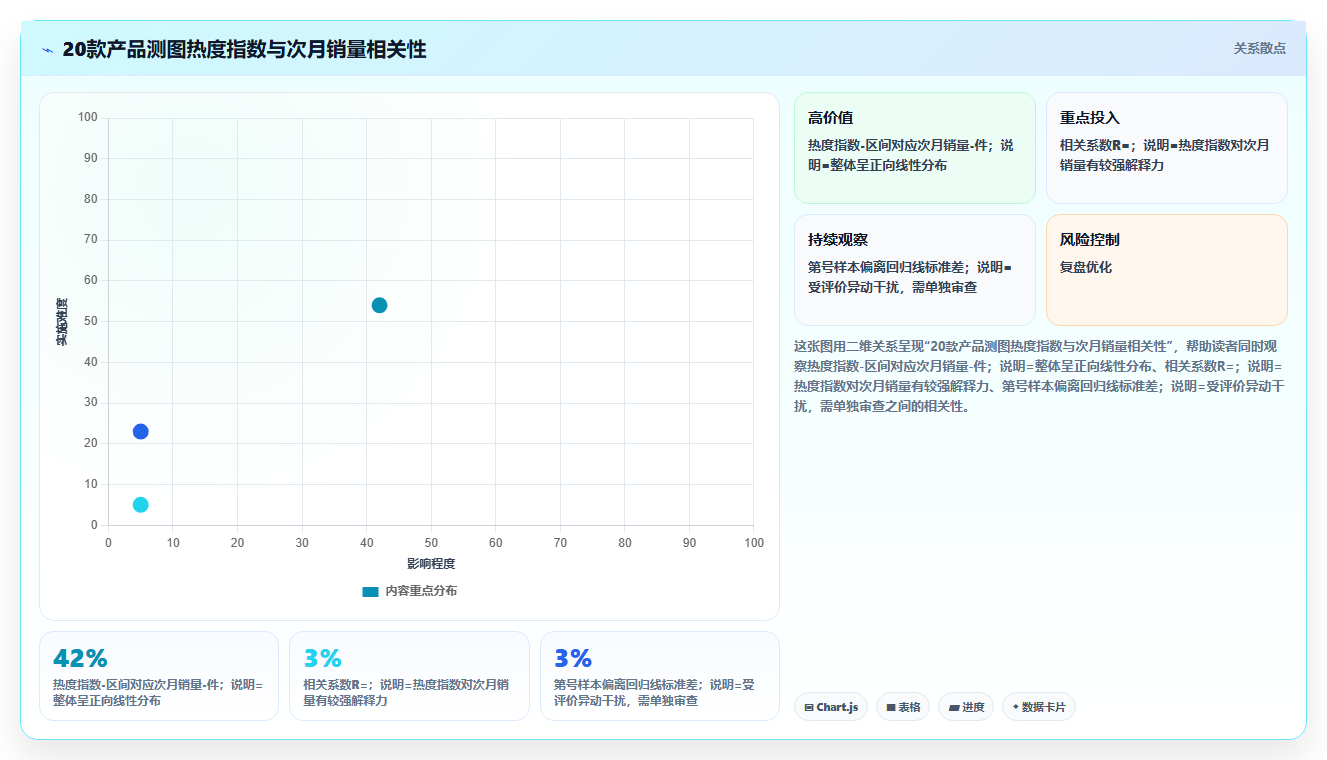Click the chart title 20款产品测图热度指数与次月销量相关性
This screenshot has height=760, width=1327.
(244, 49)
